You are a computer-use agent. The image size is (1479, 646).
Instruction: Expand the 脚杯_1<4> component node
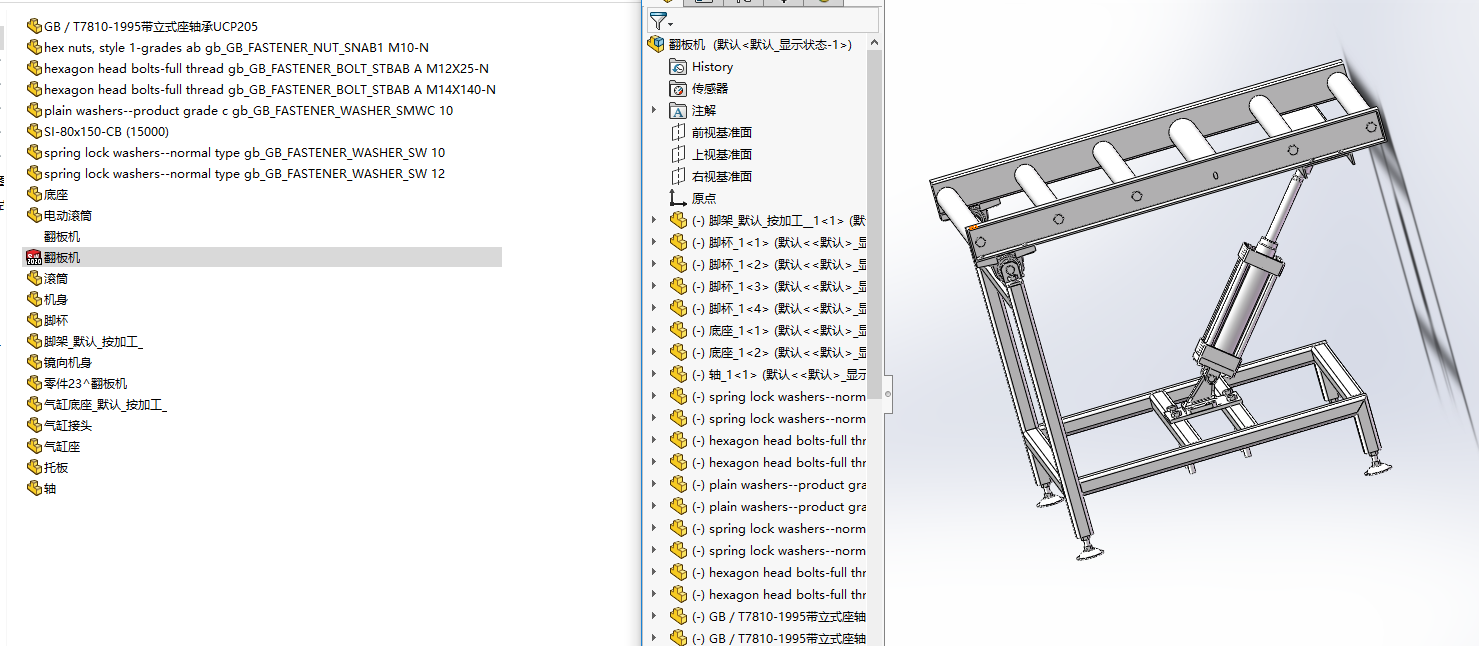pyautogui.click(x=655, y=309)
